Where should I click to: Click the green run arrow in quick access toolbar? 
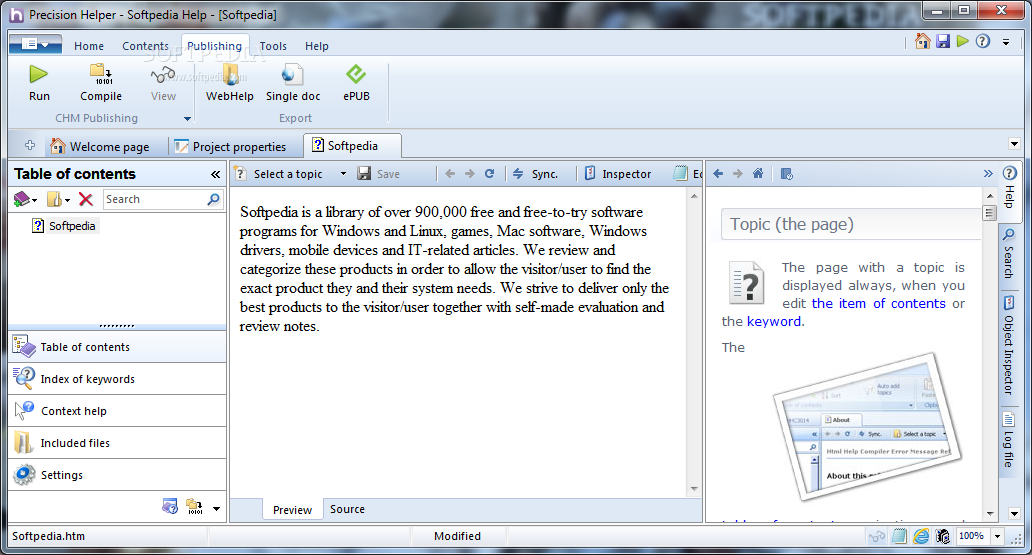pyautogui.click(x=963, y=41)
